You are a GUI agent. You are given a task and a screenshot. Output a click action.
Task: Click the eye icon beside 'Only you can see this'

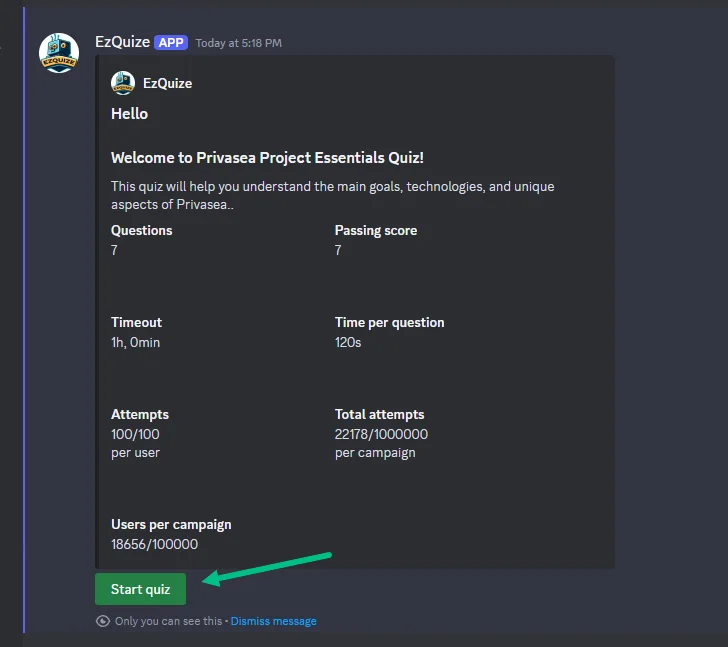[103, 621]
